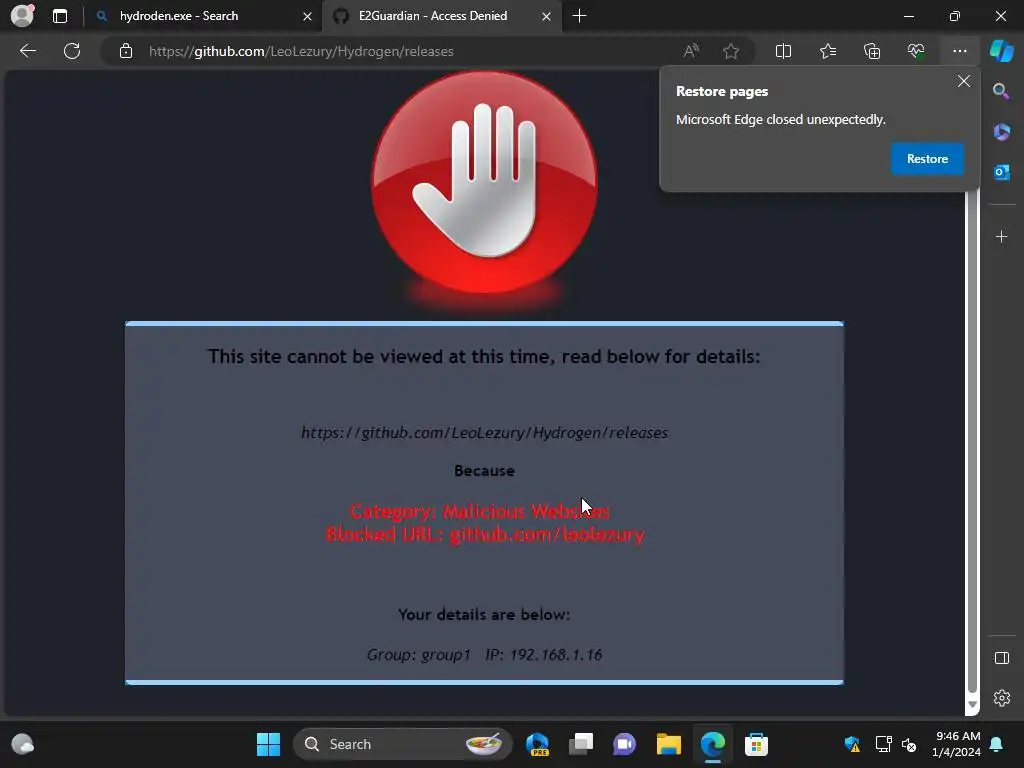The width and height of the screenshot is (1024, 768).
Task: Minimize the Edge window
Action: pos(908,16)
